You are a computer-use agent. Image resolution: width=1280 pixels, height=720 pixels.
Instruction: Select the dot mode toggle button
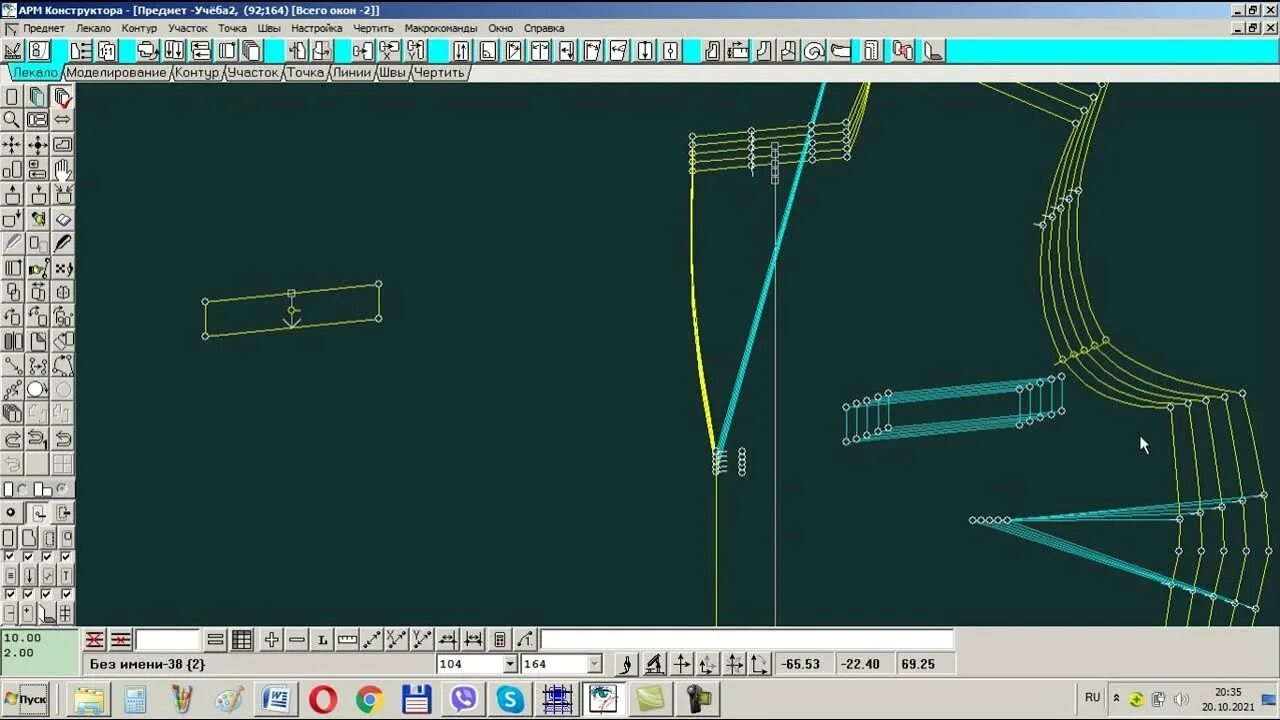coord(11,512)
